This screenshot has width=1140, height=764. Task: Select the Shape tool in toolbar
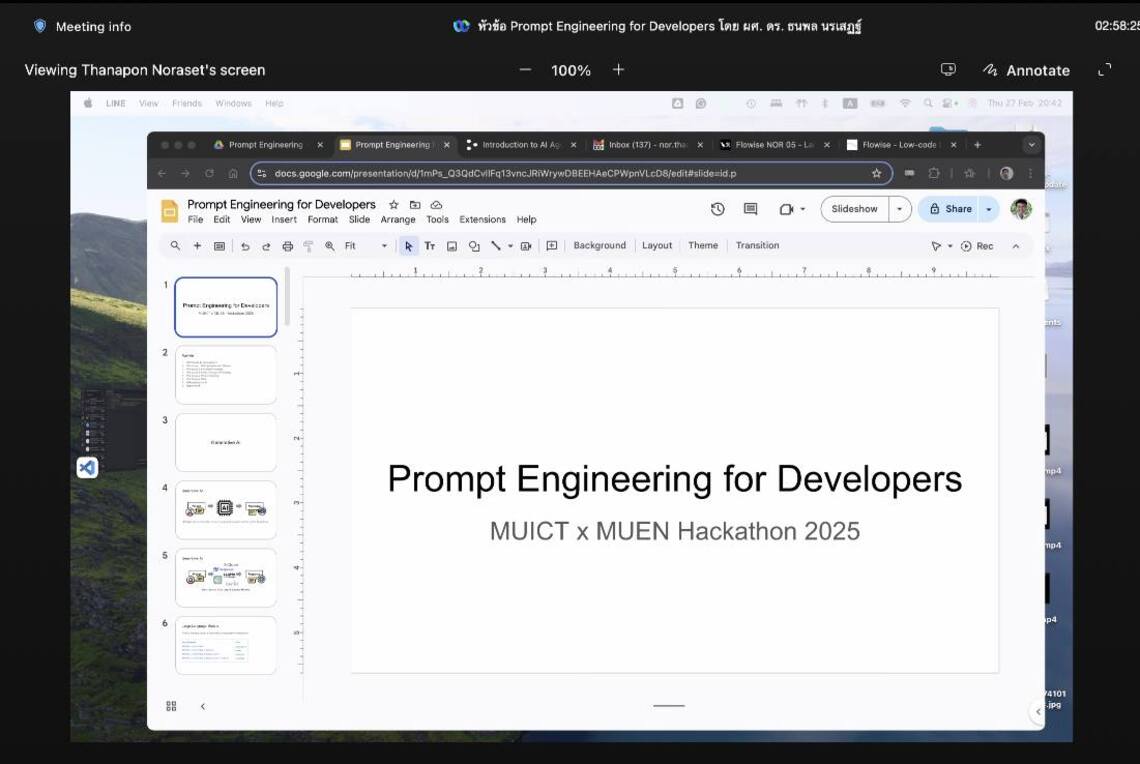474,246
